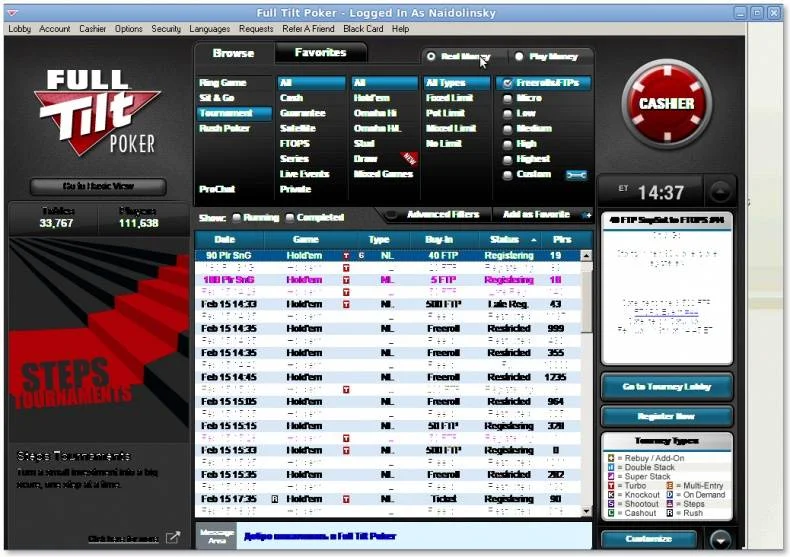This screenshot has width=790, height=557.
Task: Select the Play Money radio button
Action: [519, 56]
